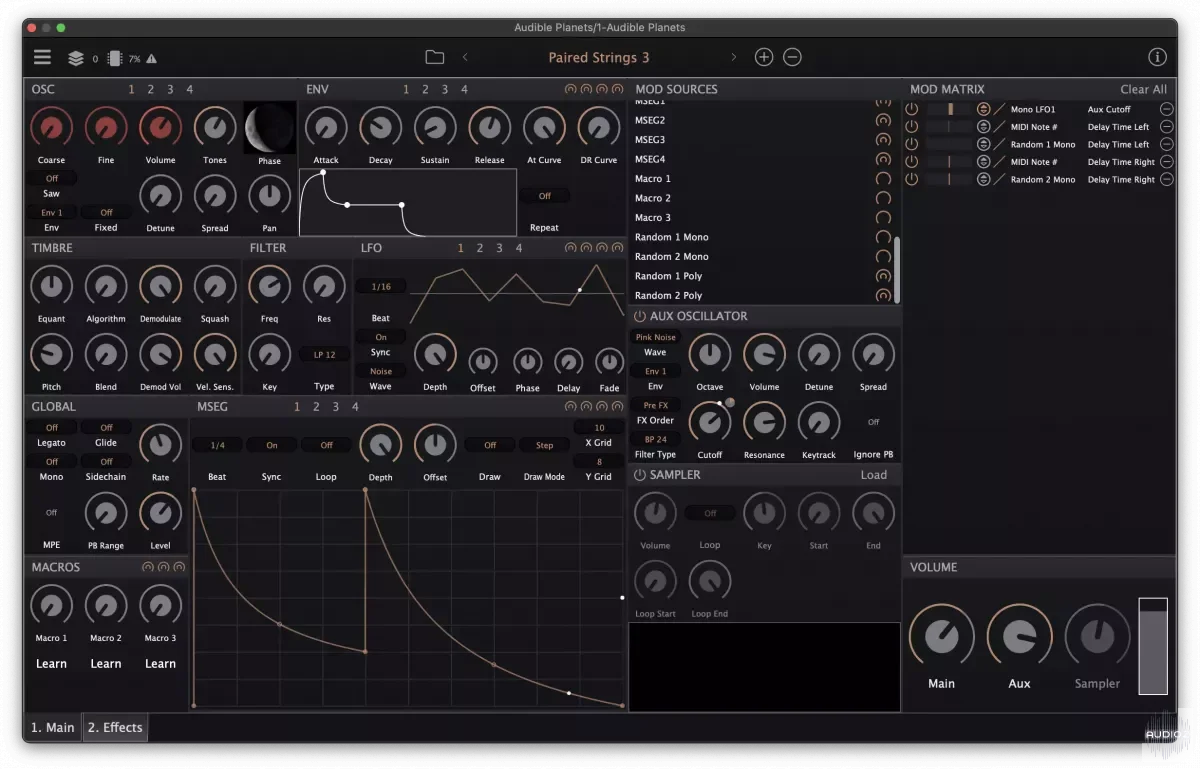This screenshot has height=769, width=1200.
Task: Open the info button
Action: 1157,58
